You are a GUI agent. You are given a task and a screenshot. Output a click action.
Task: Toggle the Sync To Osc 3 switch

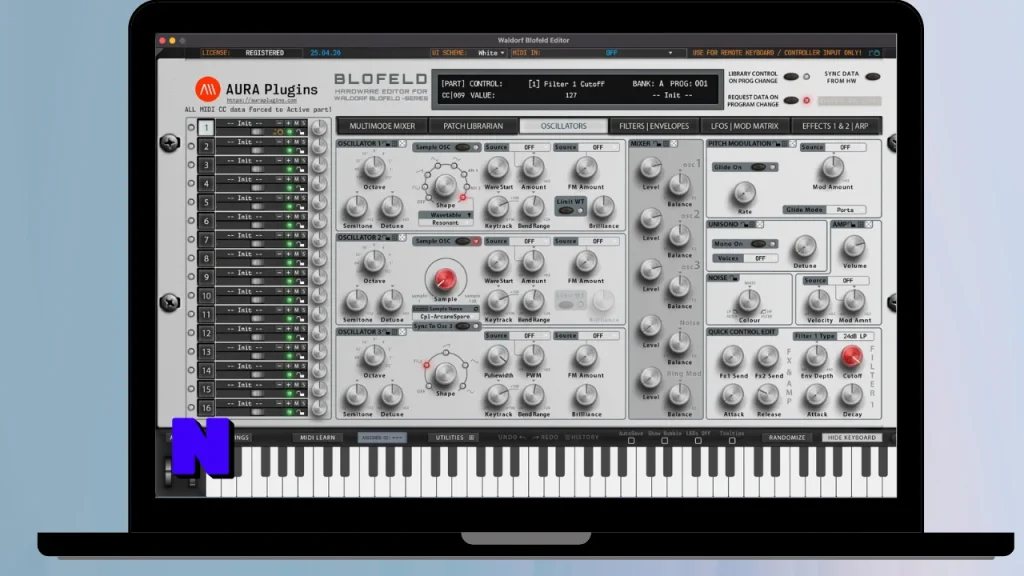[462, 326]
